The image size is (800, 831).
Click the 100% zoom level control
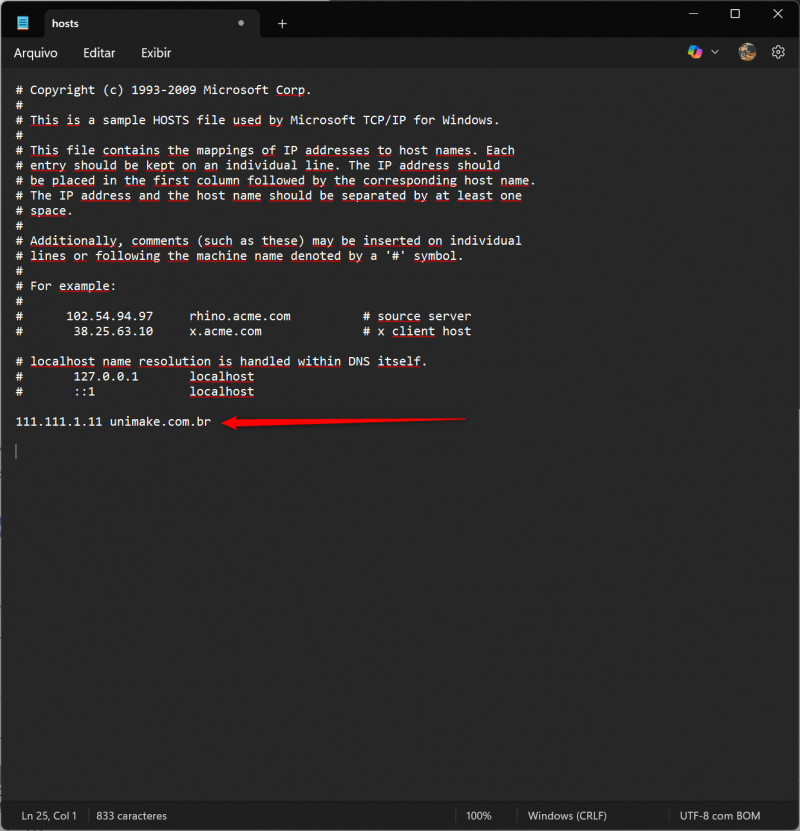(x=479, y=815)
